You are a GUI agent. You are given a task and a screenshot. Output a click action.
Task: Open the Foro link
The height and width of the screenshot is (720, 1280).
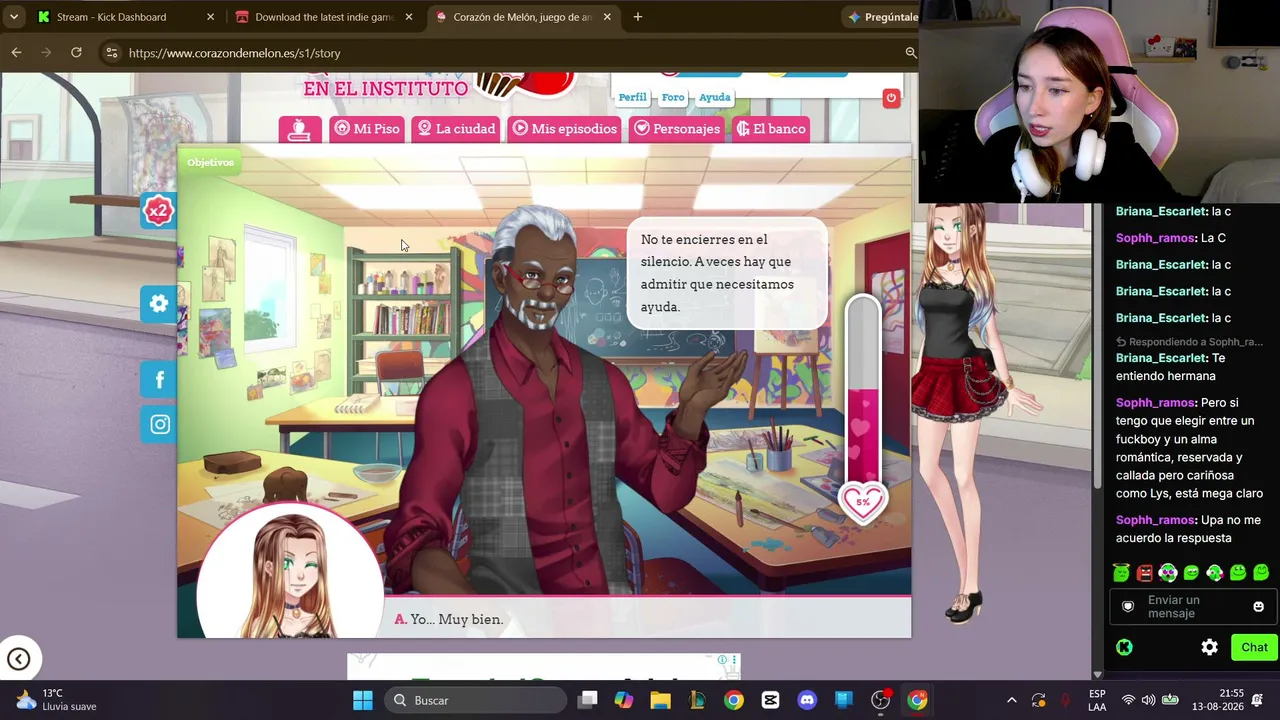673,97
